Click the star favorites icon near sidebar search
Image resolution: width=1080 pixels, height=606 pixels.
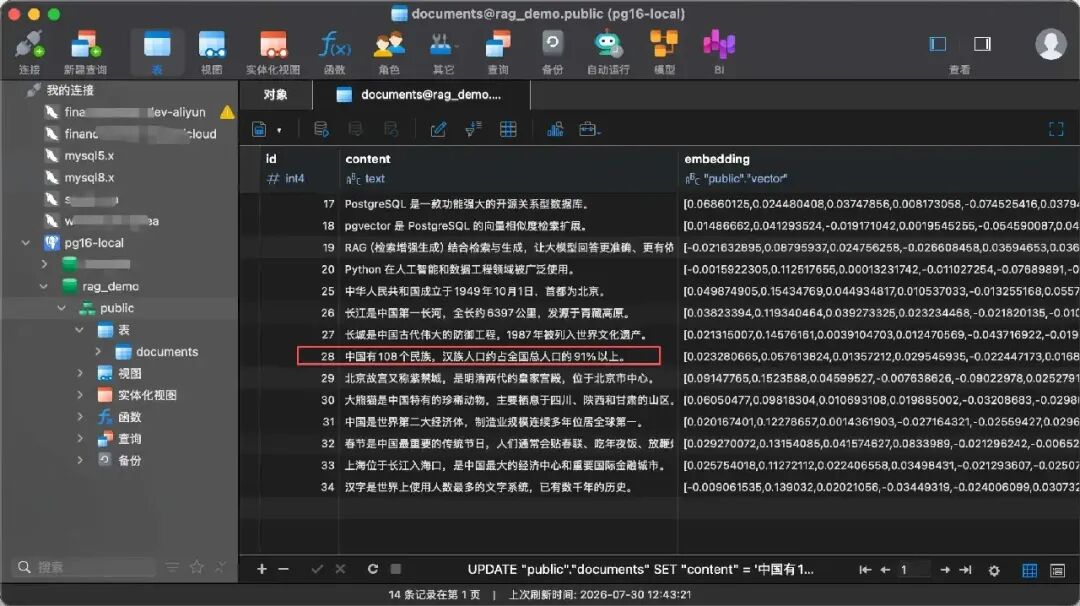click(x=196, y=567)
